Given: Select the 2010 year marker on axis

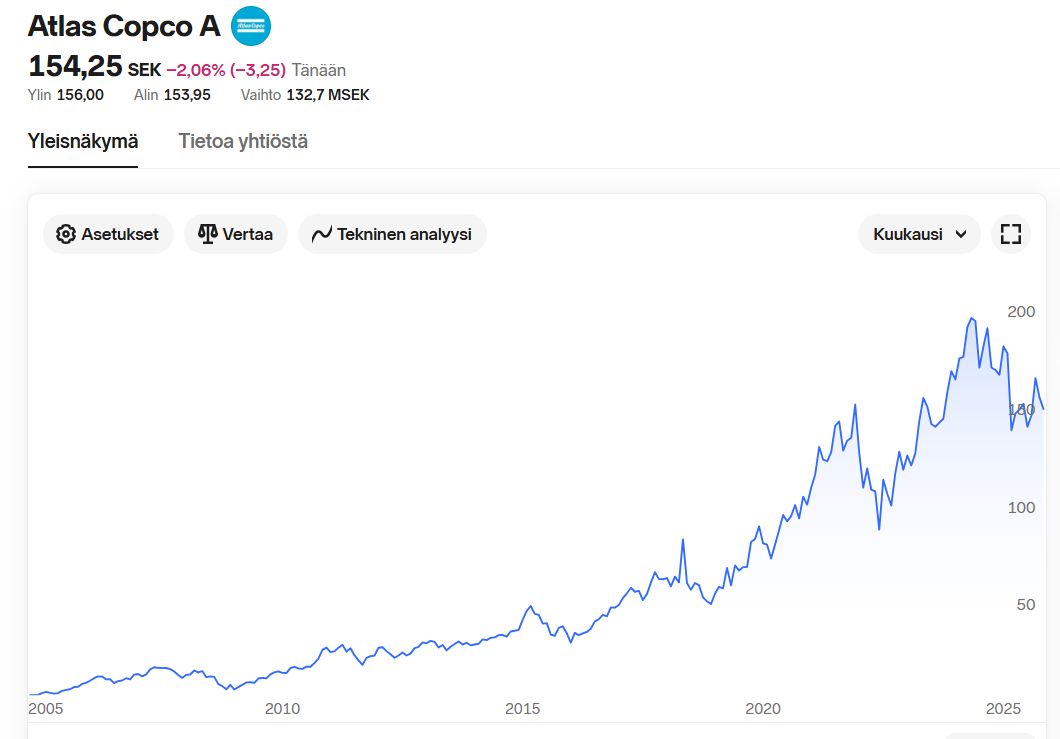Looking at the screenshot, I should [x=282, y=709].
